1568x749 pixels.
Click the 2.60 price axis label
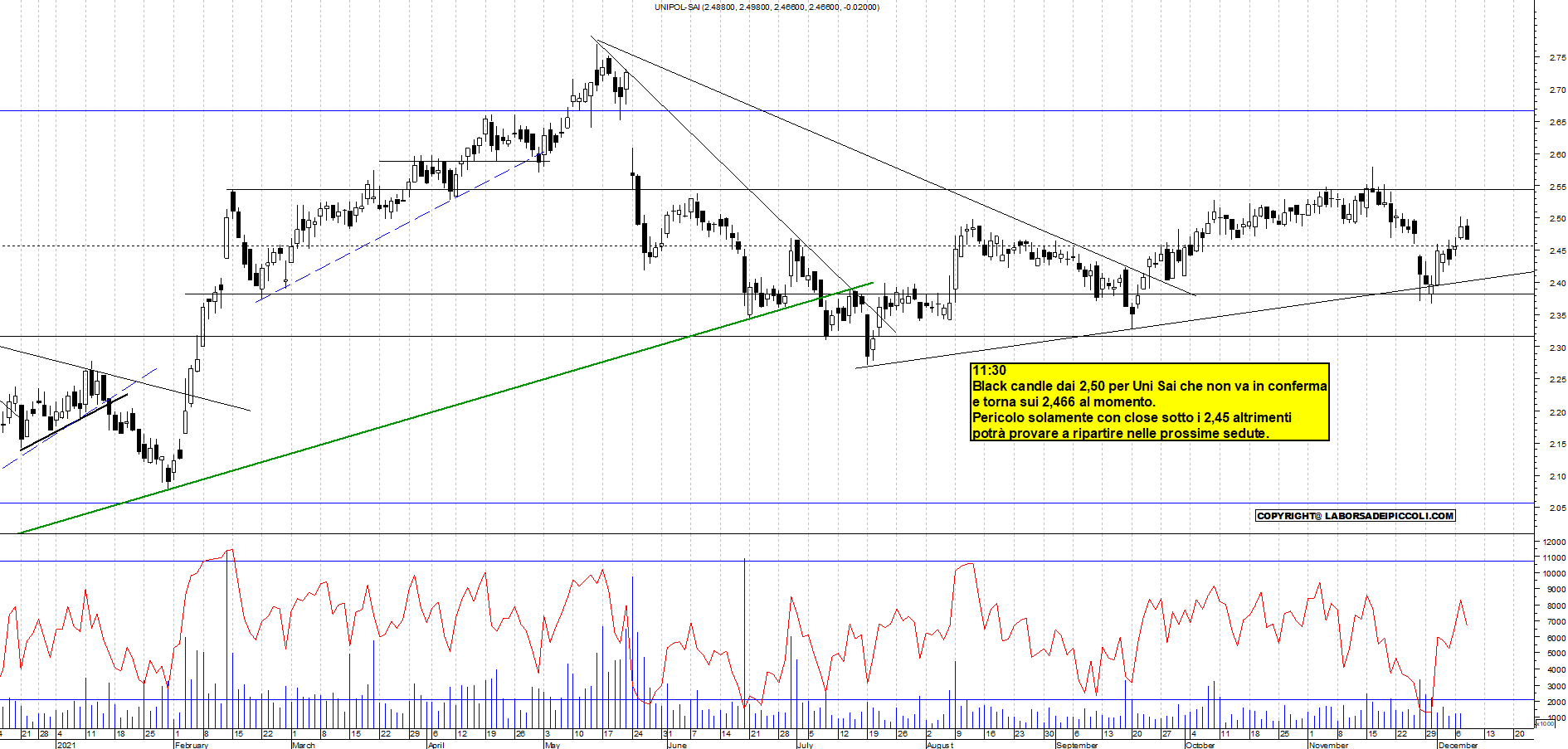point(1557,155)
